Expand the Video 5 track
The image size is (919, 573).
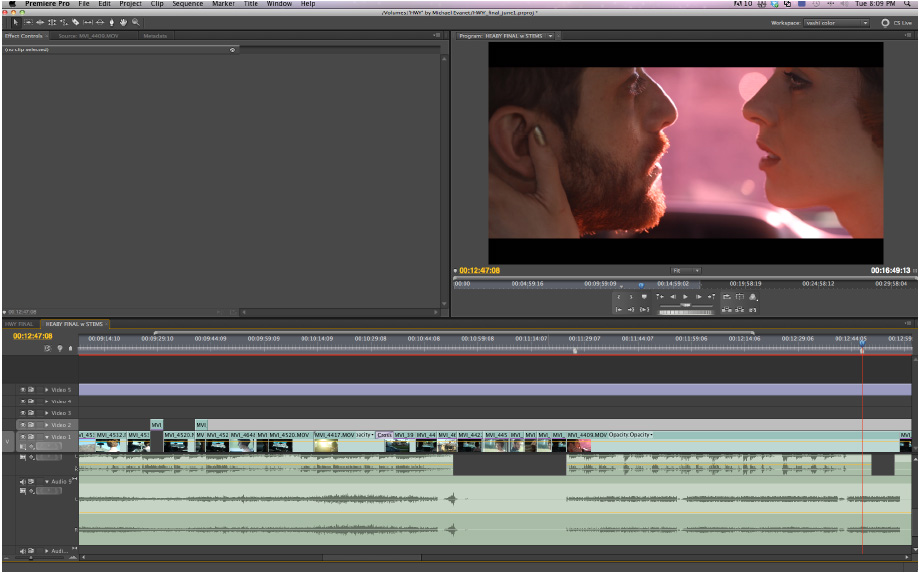click(x=46, y=390)
